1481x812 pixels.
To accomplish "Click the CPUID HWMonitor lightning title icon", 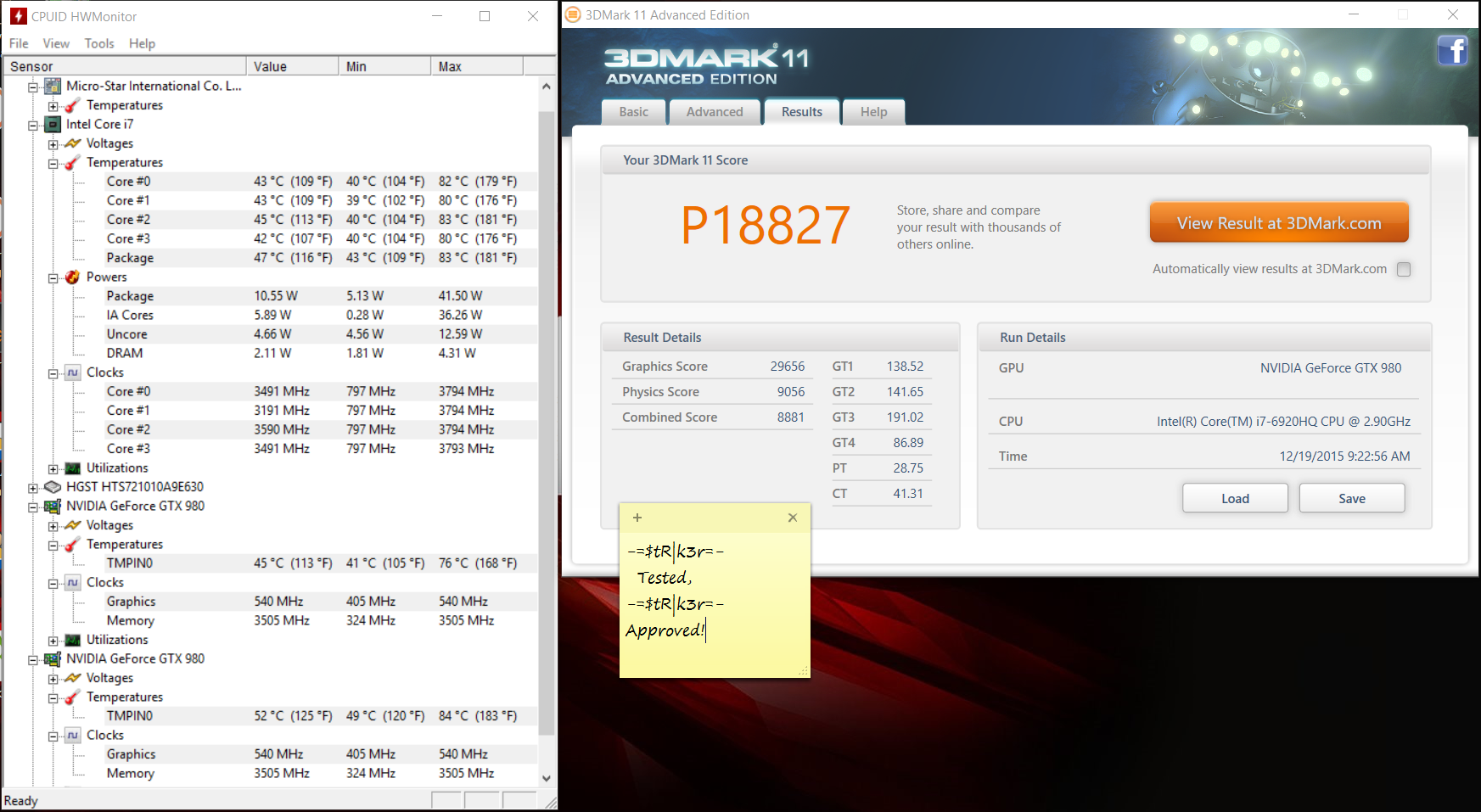I will 18,16.
